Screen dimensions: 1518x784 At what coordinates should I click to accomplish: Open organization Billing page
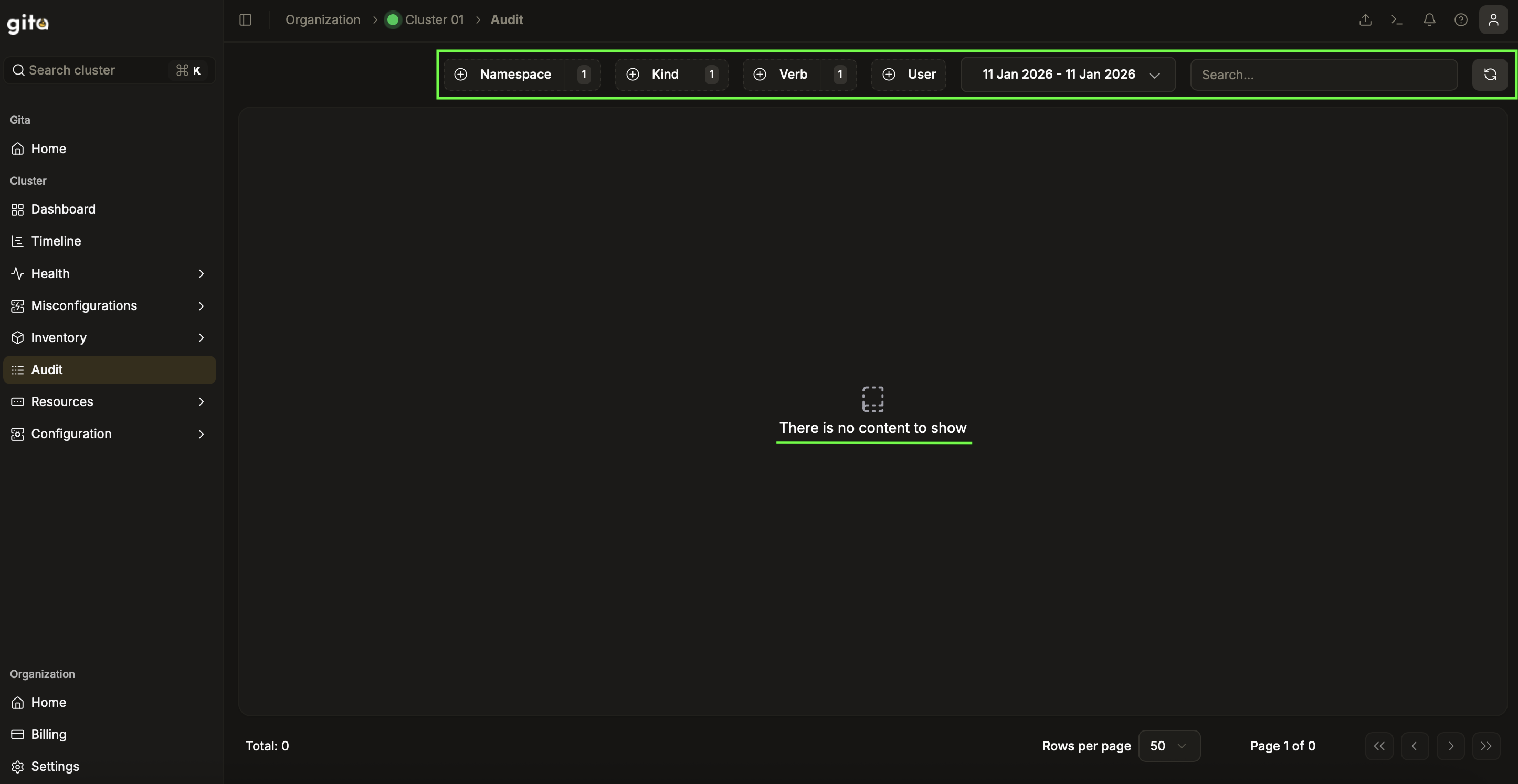[x=48, y=735]
